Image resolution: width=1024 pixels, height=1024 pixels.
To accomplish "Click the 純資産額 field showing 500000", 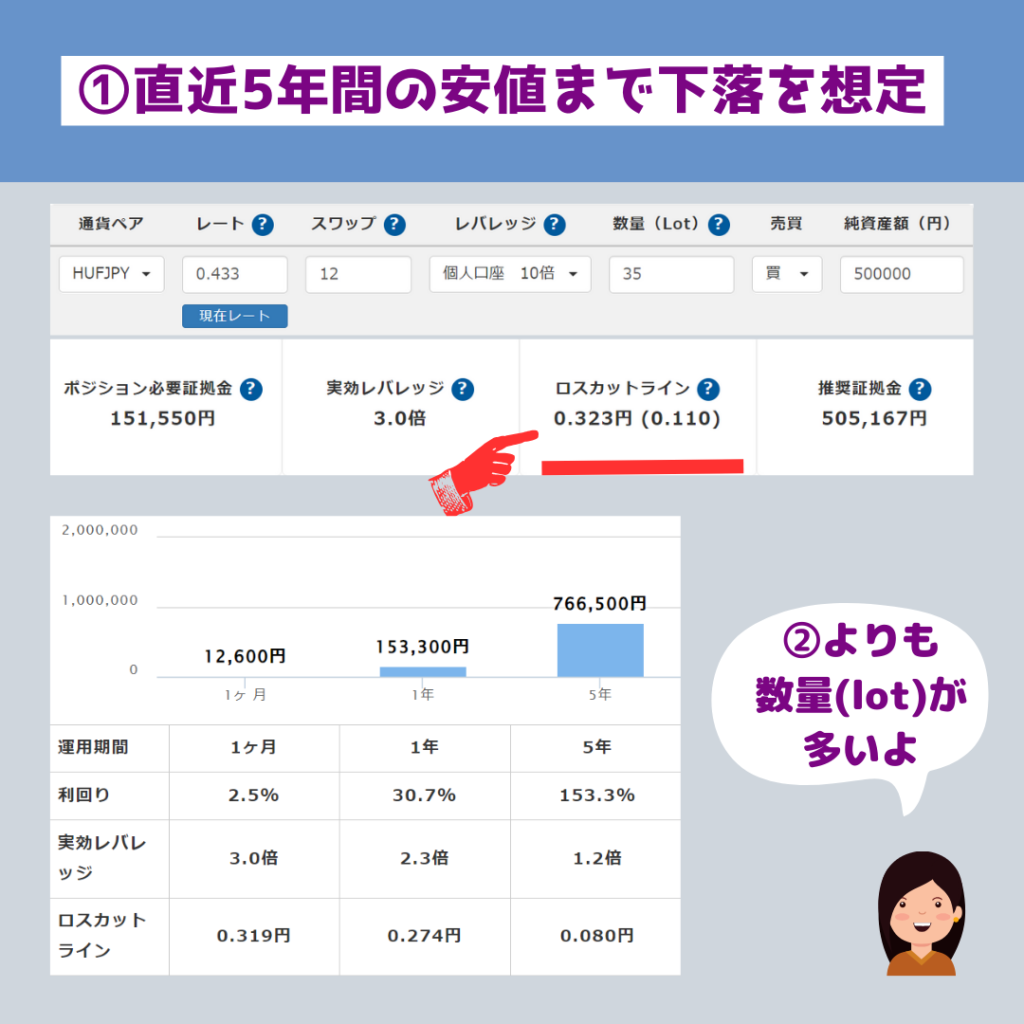I will [901, 274].
